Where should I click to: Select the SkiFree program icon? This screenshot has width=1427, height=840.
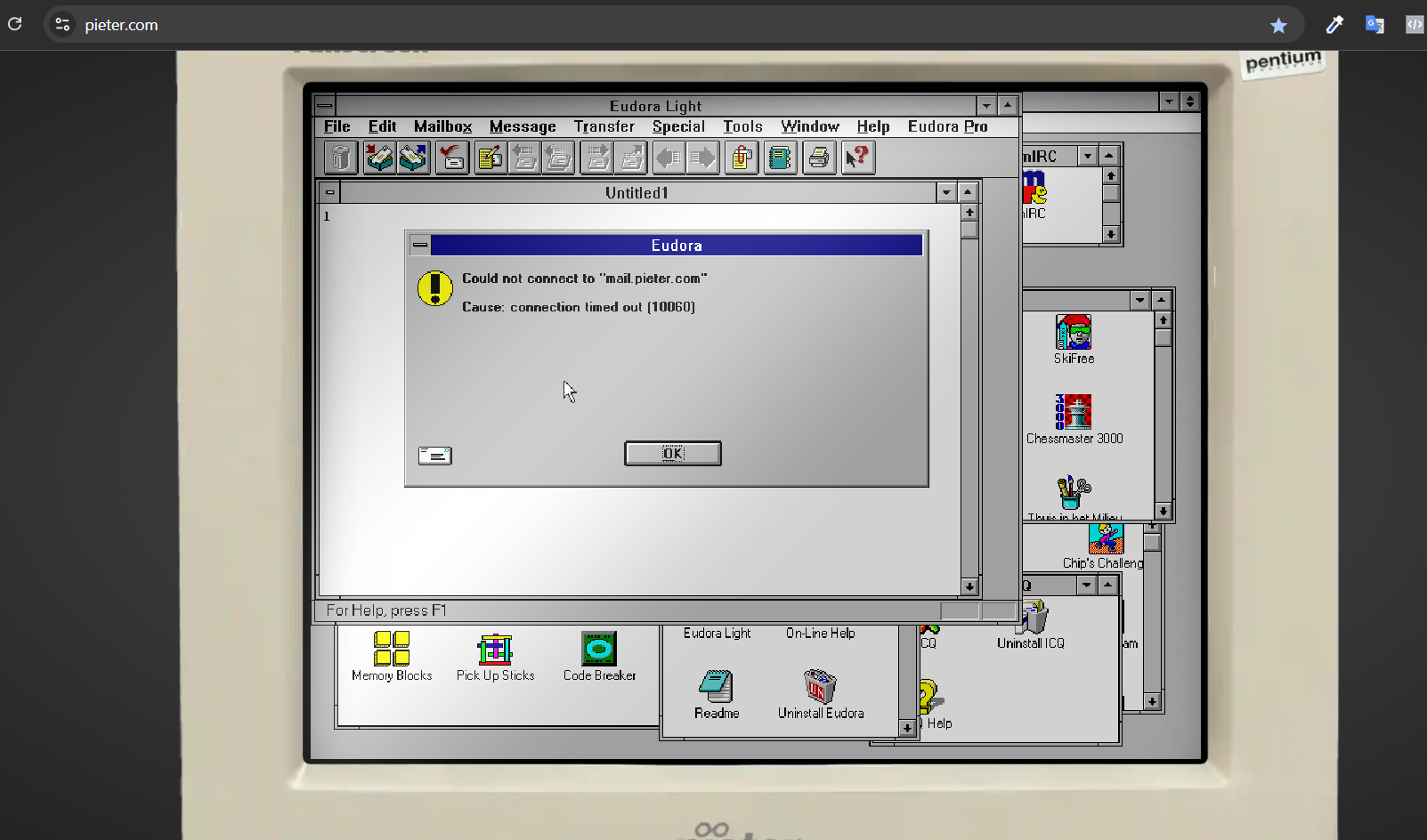point(1074,333)
